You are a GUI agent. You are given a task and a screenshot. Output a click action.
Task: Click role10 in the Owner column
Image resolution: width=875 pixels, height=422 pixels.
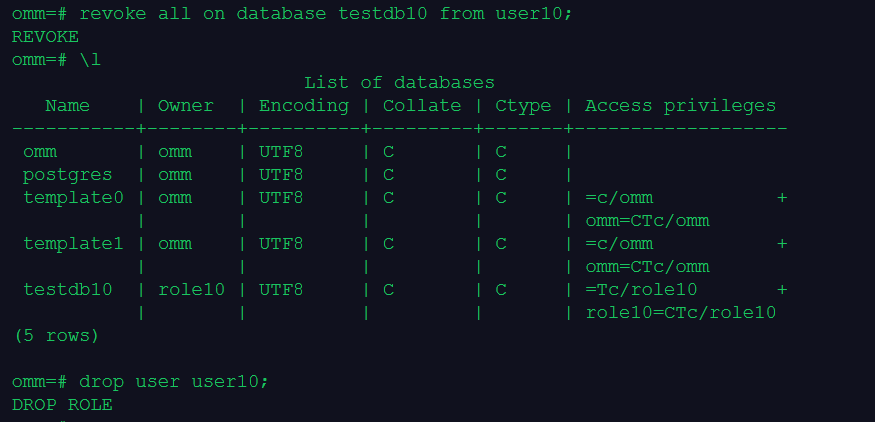coord(191,290)
